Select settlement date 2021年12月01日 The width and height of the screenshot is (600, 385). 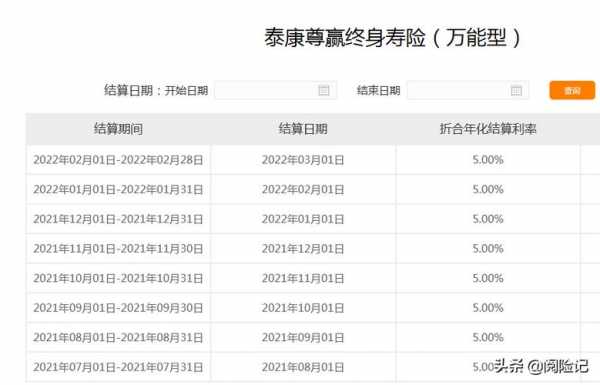[x=303, y=249]
